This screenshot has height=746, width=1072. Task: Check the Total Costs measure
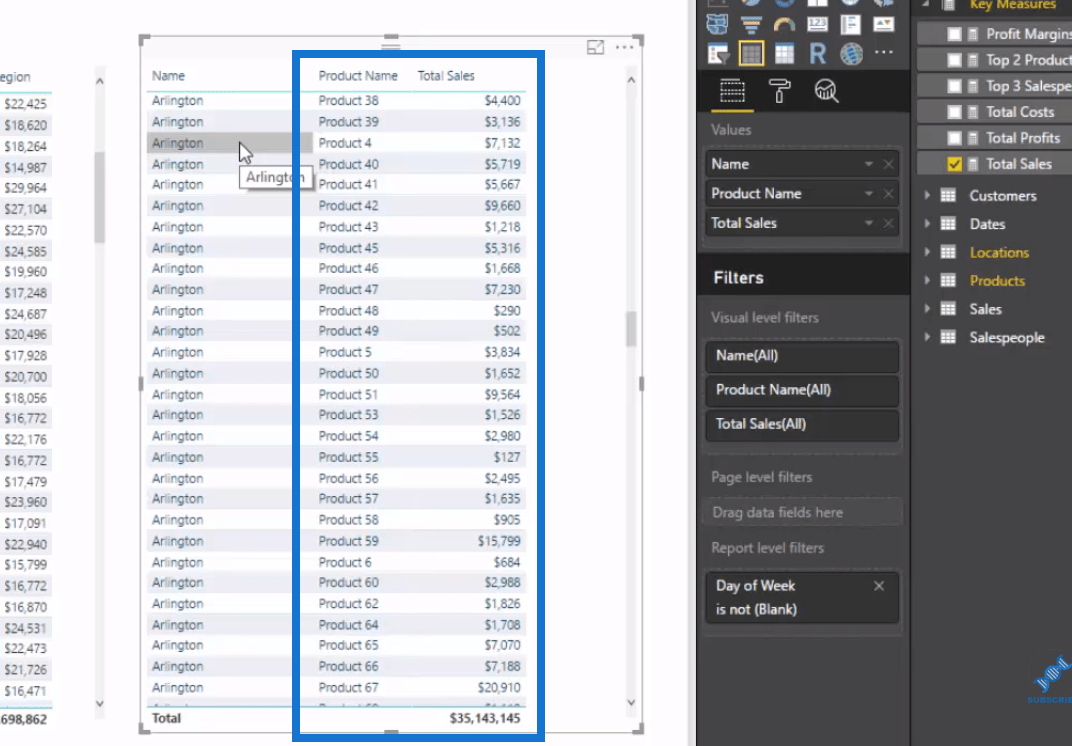pos(954,112)
